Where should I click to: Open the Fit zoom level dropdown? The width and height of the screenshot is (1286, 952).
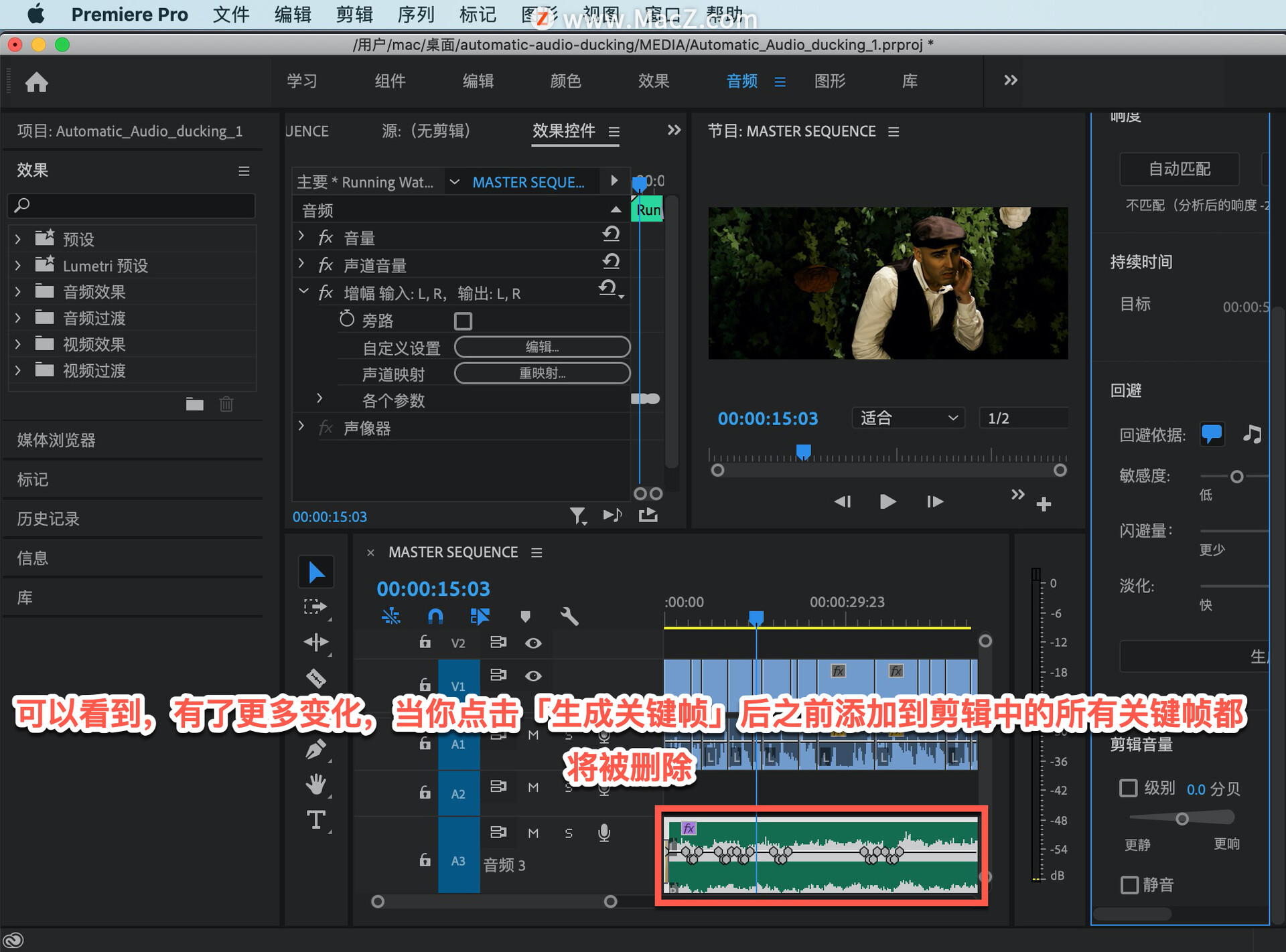908,418
